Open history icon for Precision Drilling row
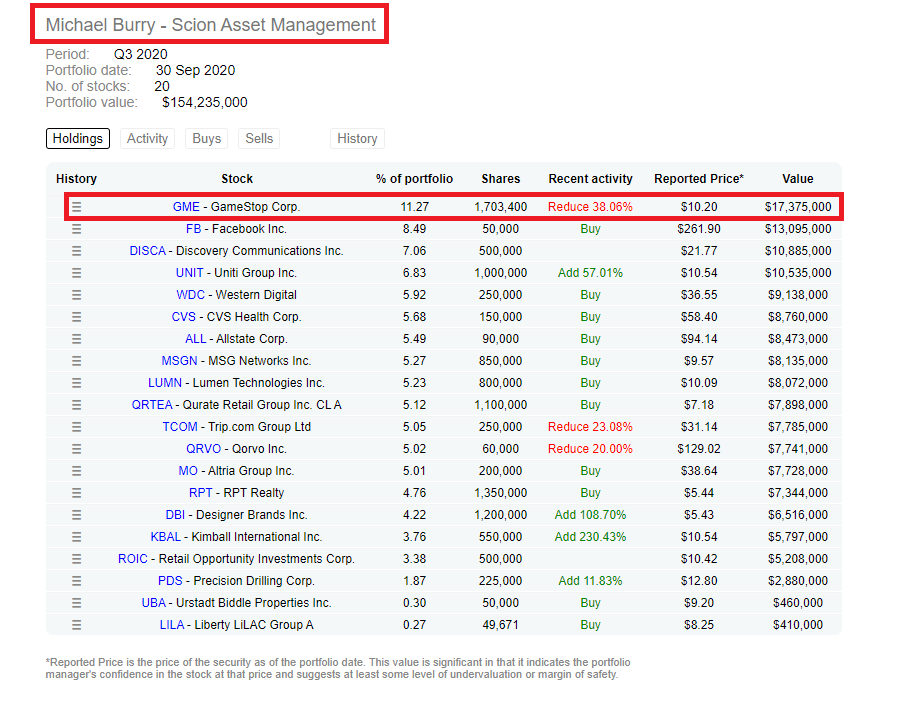The height and width of the screenshot is (715, 910). [77, 582]
